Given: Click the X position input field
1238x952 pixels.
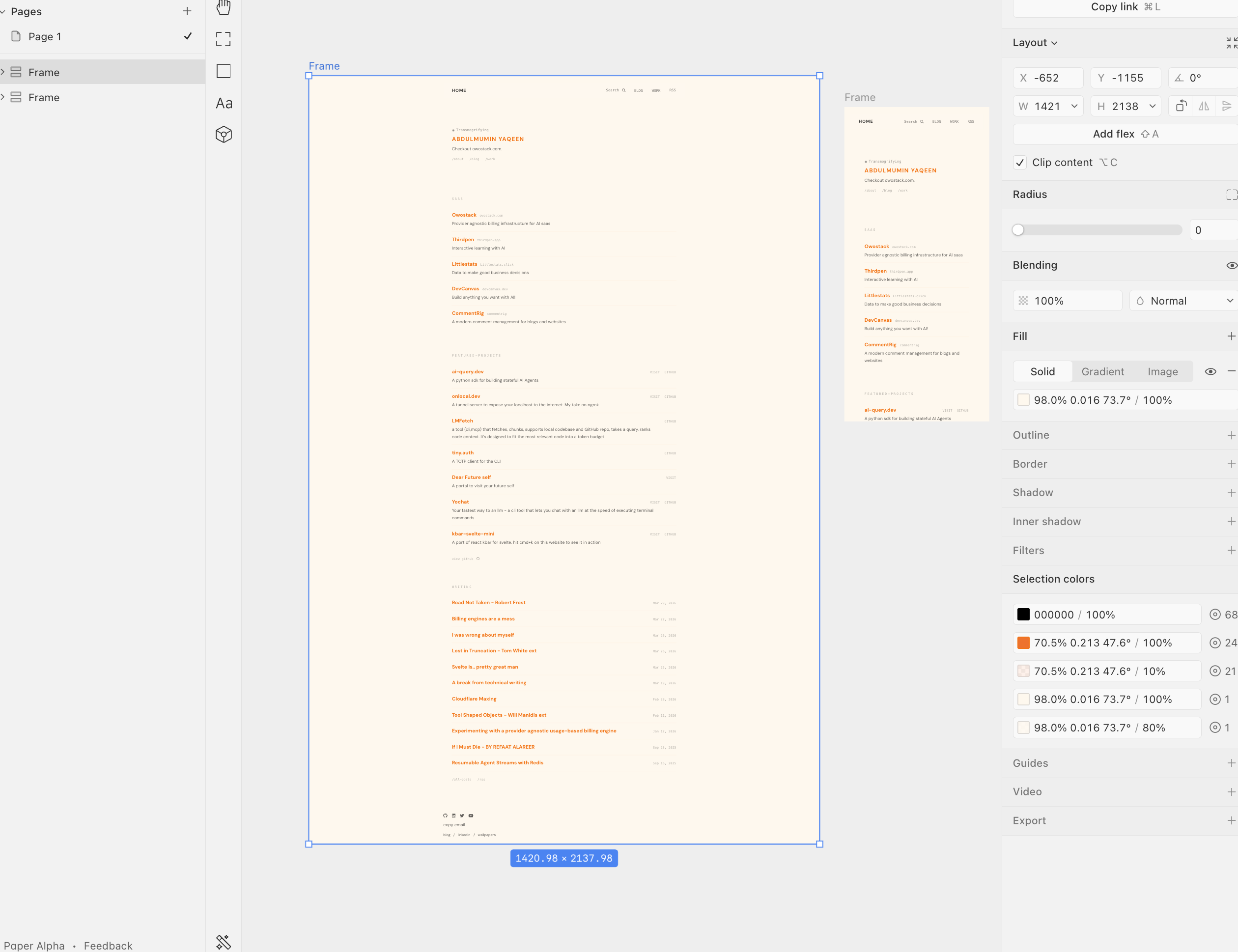Looking at the screenshot, I should click(1051, 78).
